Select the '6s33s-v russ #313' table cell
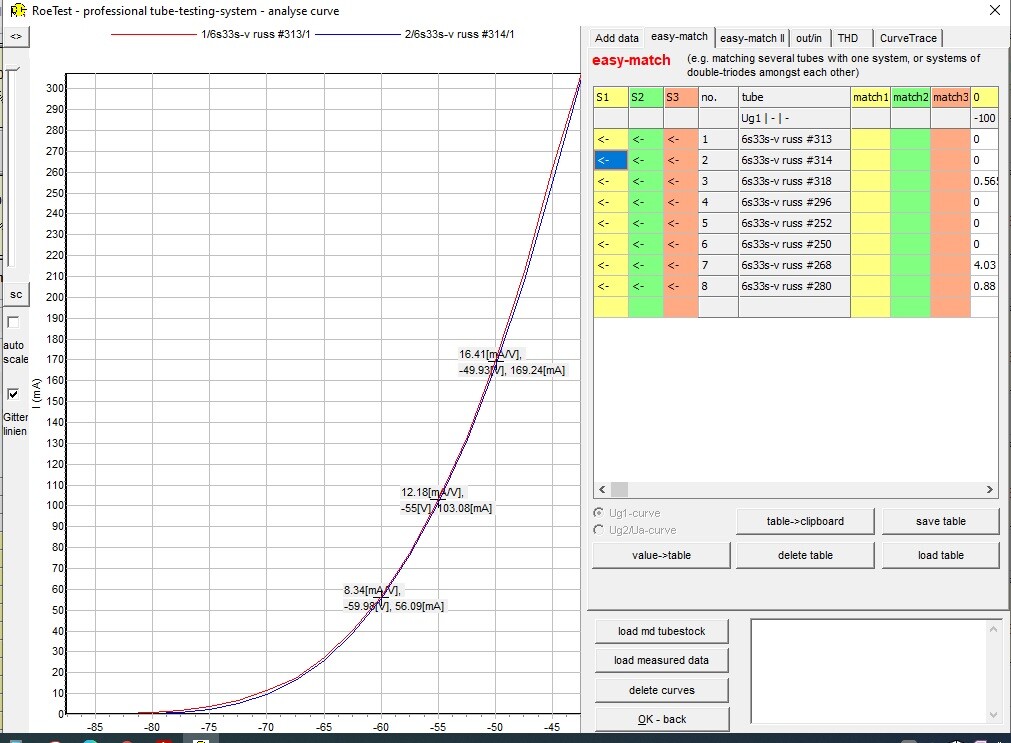Image resolution: width=1011 pixels, height=743 pixels. click(x=794, y=139)
